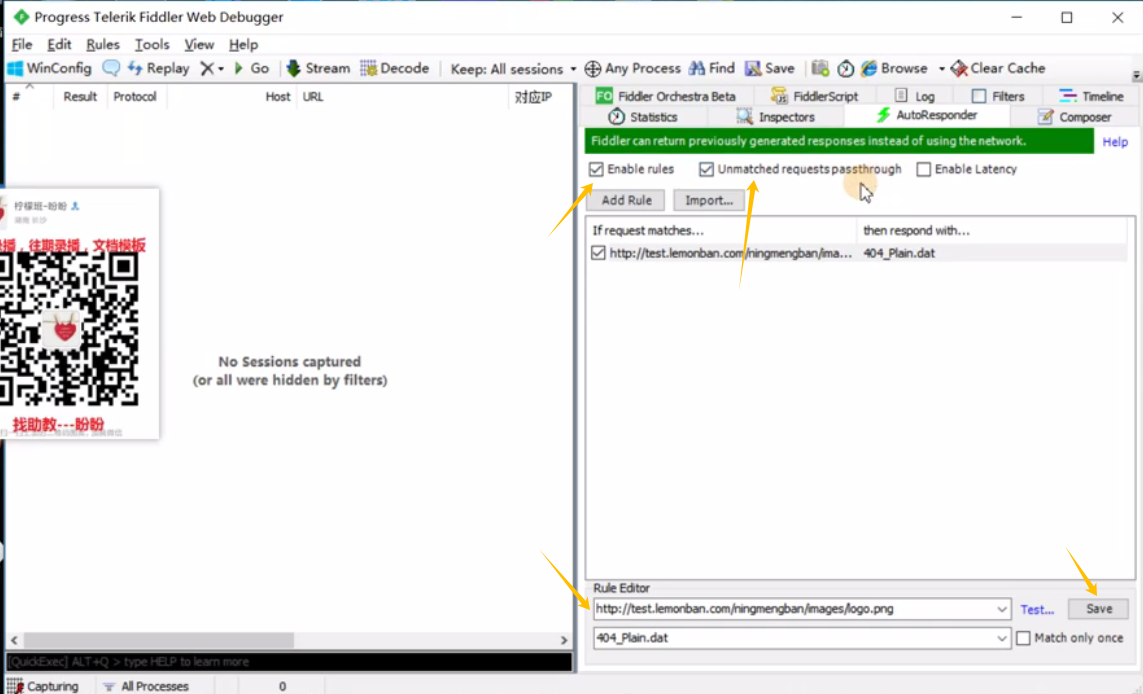Select the 404_Plain.dat rule response cell

pos(899,253)
